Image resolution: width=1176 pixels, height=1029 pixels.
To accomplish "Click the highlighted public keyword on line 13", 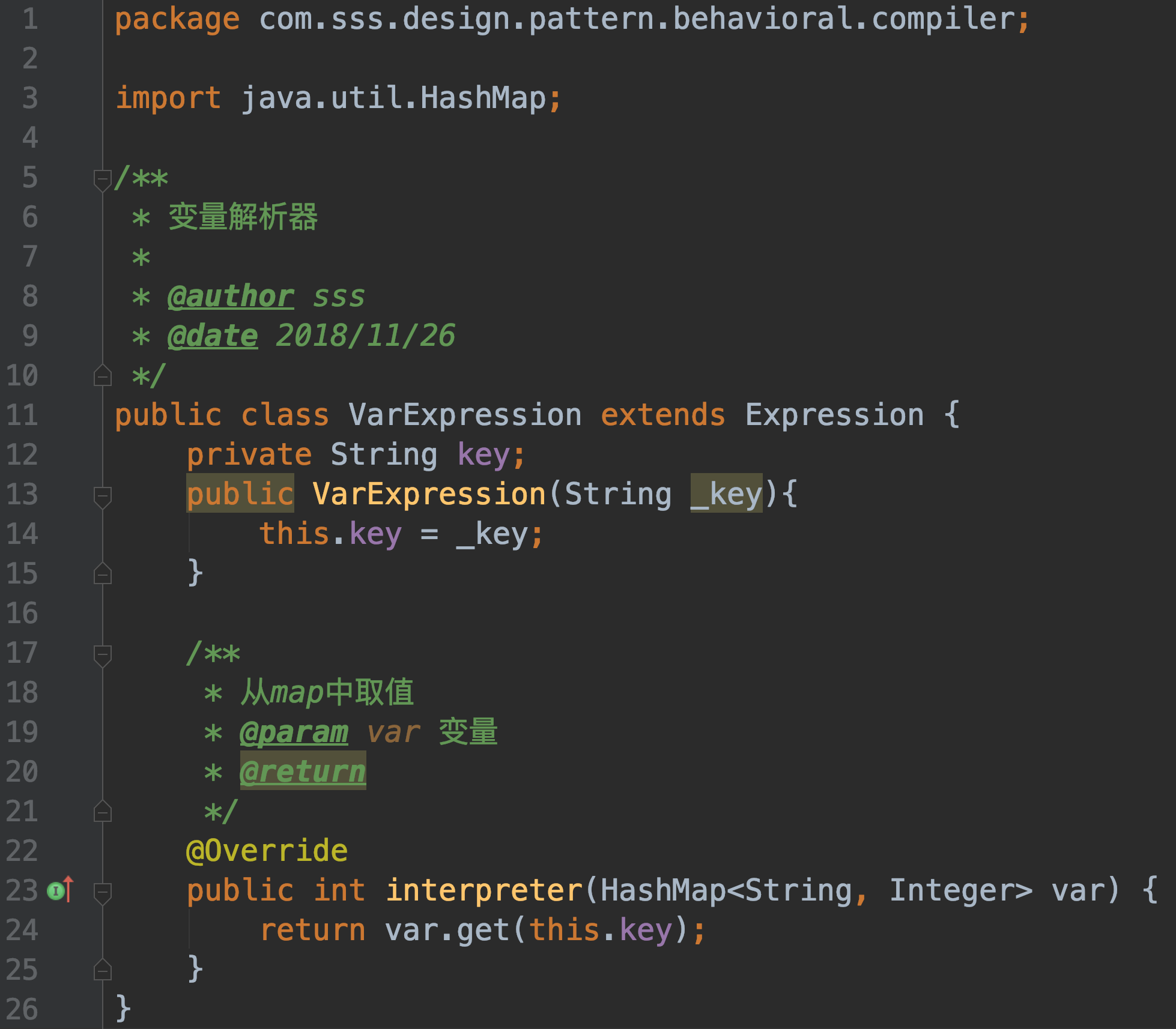I will [240, 495].
